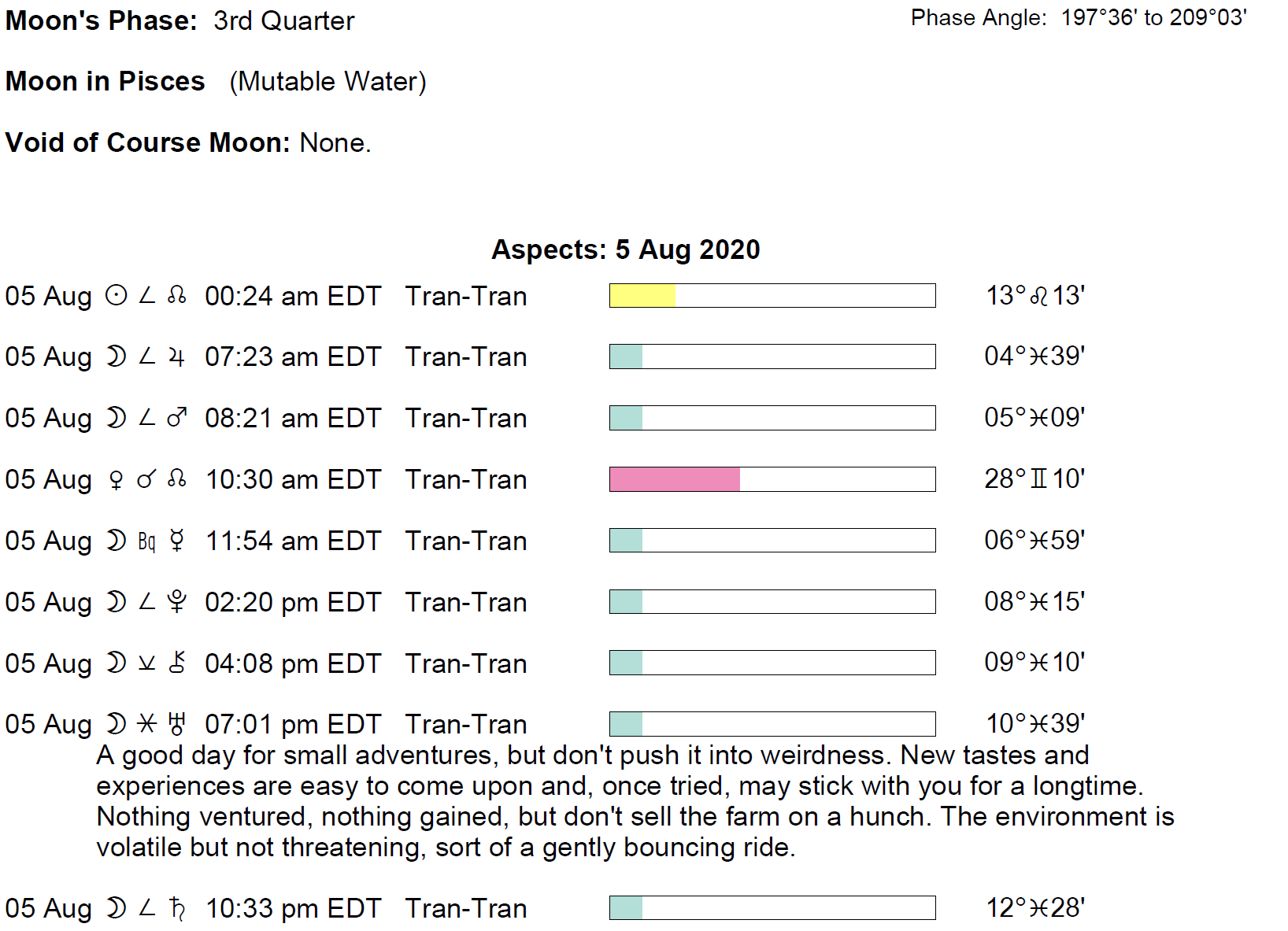Click the Venus glyph in 10:30 am row
Viewport: 1288px width, 931px height.
(116, 480)
